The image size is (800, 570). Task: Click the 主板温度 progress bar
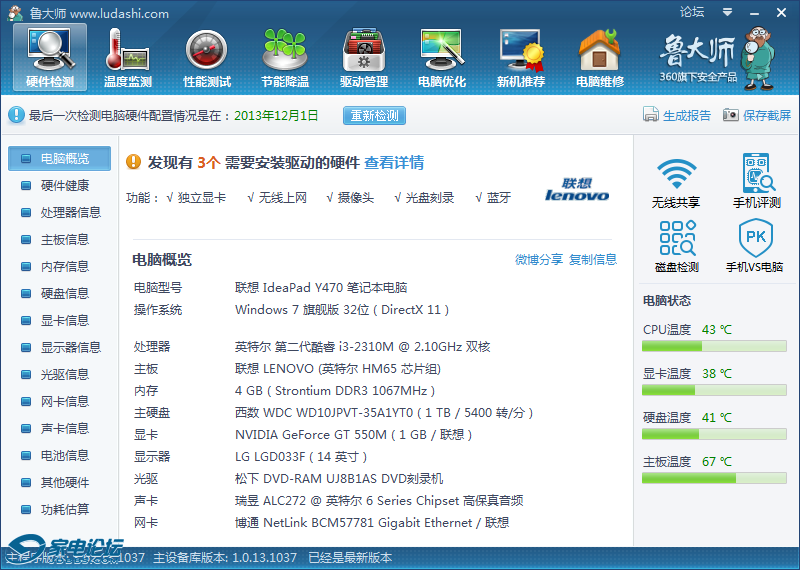pyautogui.click(x=714, y=478)
